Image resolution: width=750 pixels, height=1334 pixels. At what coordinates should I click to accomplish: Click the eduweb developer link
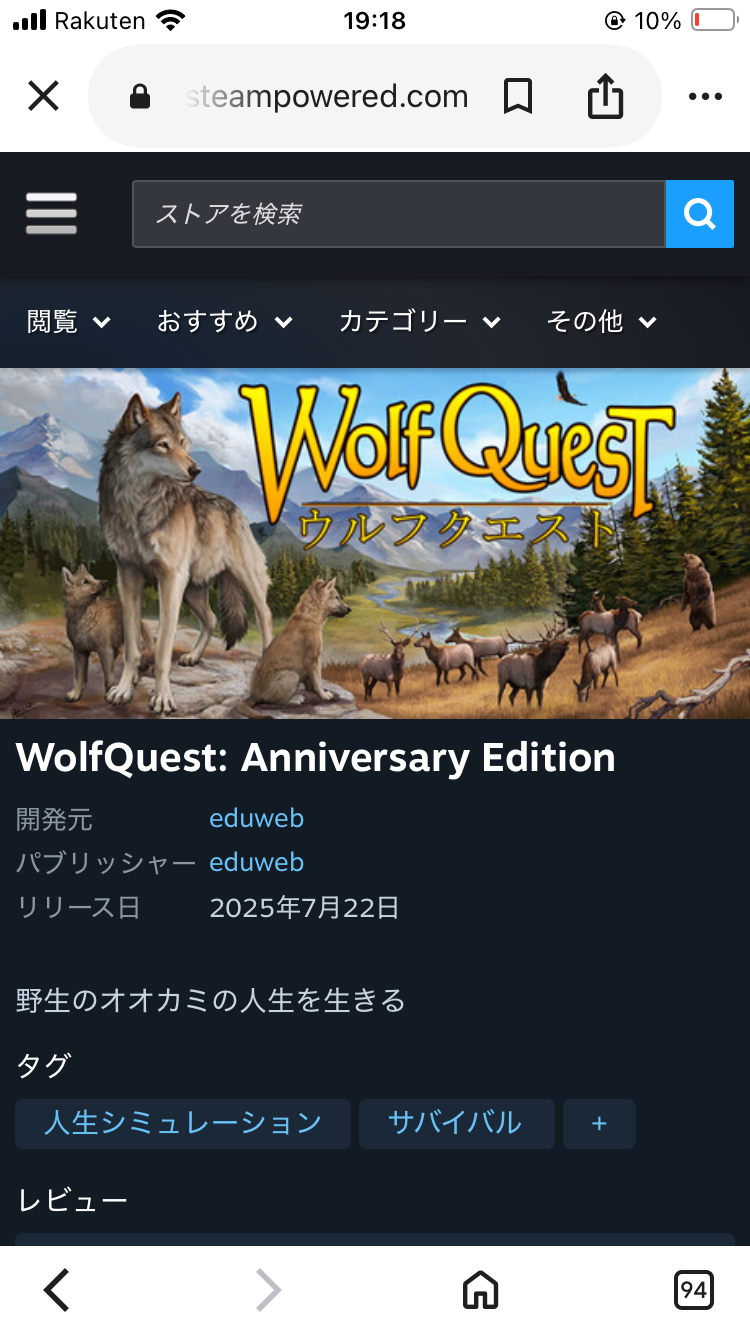click(x=256, y=818)
